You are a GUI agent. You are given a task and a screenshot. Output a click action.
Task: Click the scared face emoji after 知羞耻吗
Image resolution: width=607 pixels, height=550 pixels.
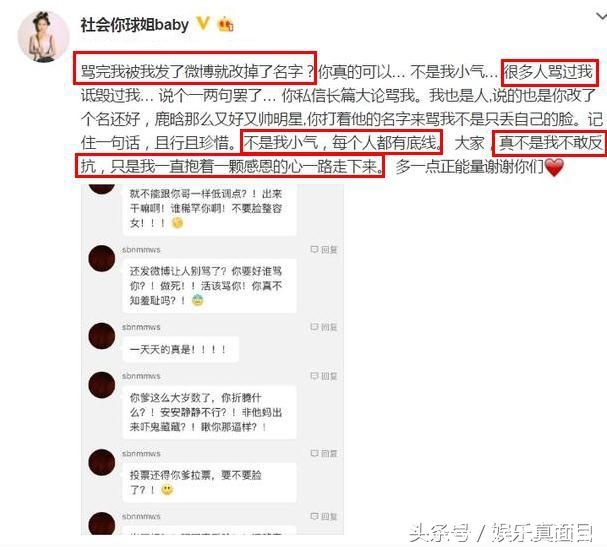click(198, 300)
